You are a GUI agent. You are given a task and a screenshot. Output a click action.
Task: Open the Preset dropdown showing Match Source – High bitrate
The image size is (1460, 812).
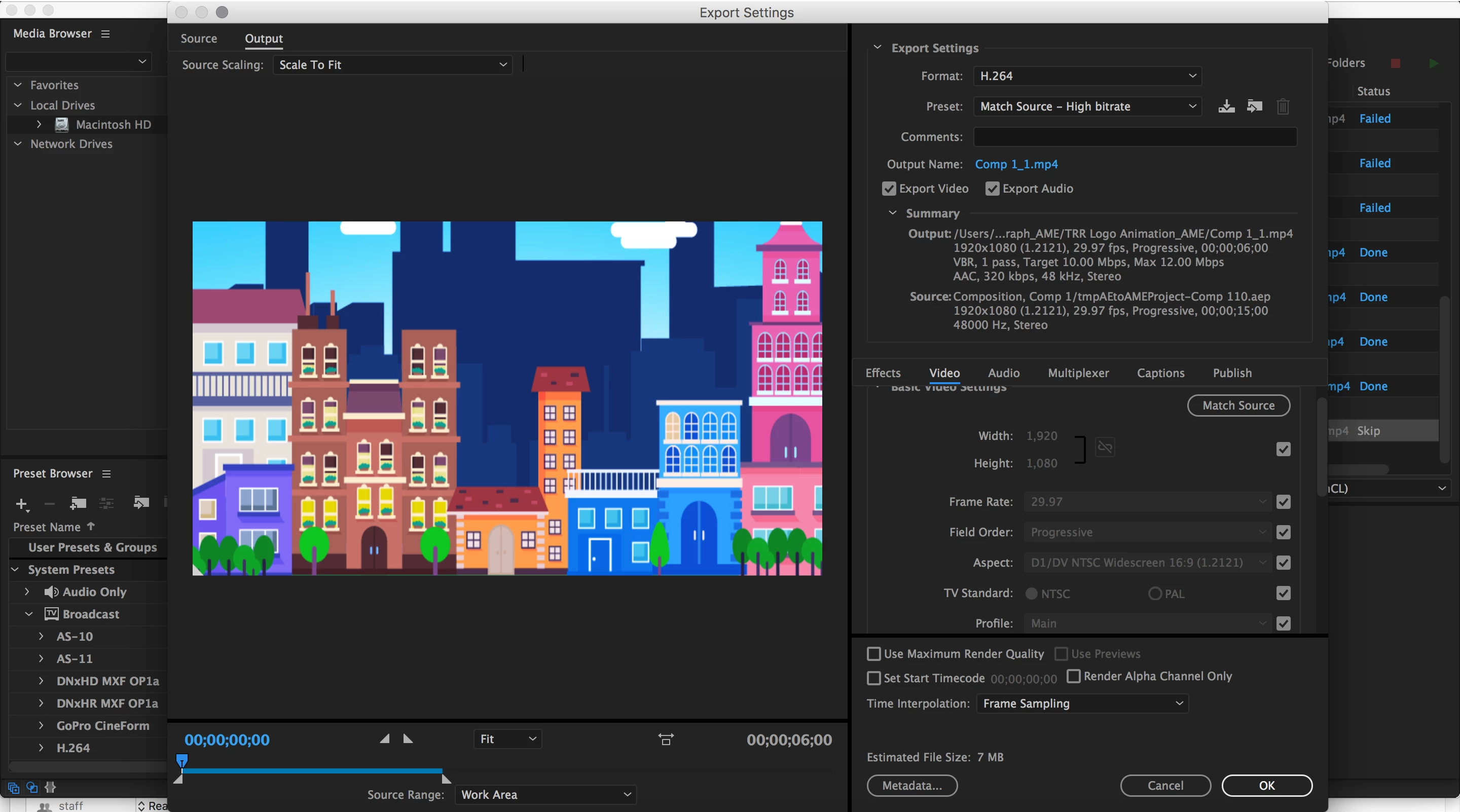point(1087,106)
